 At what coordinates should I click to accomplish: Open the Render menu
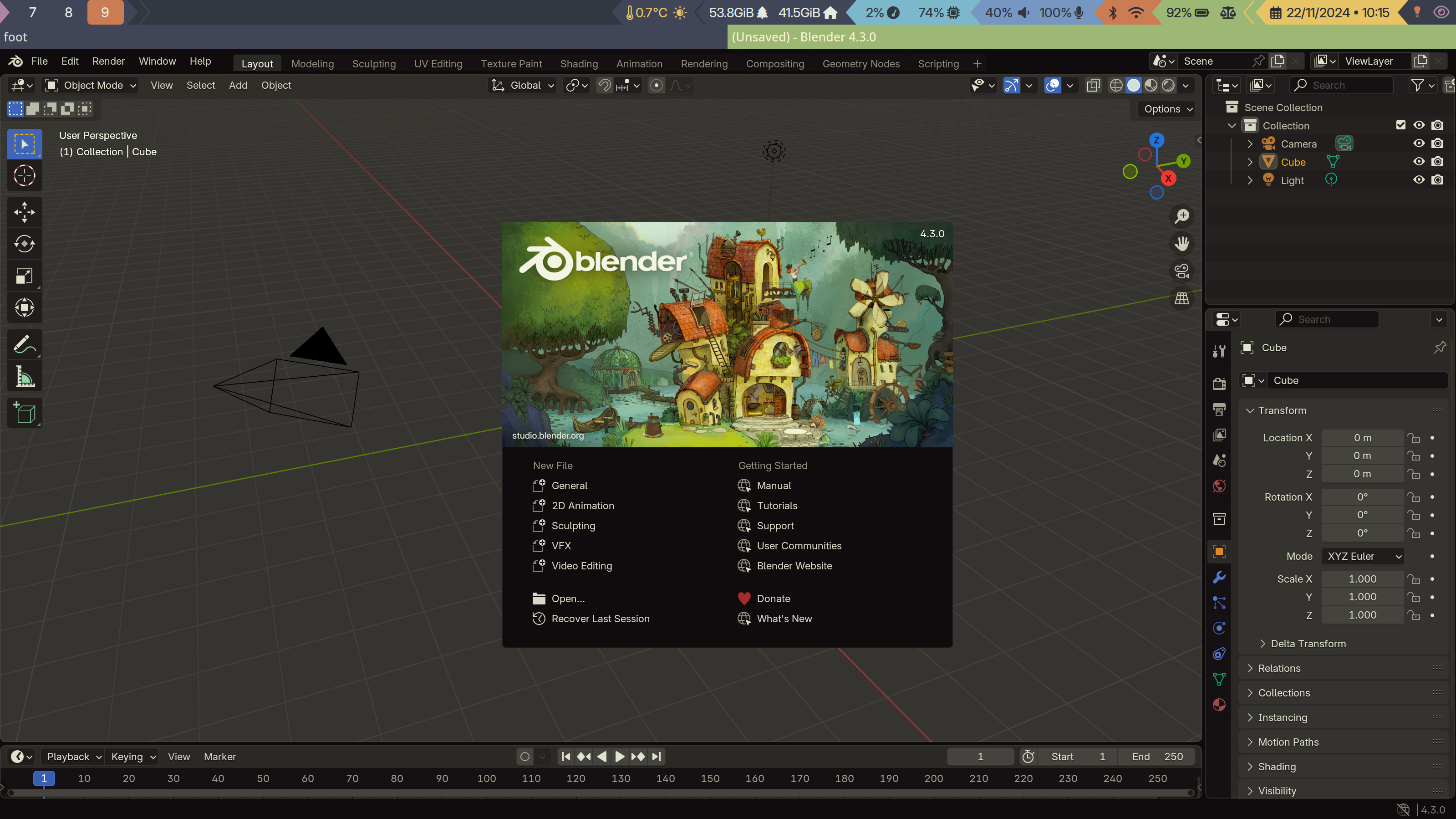108,61
